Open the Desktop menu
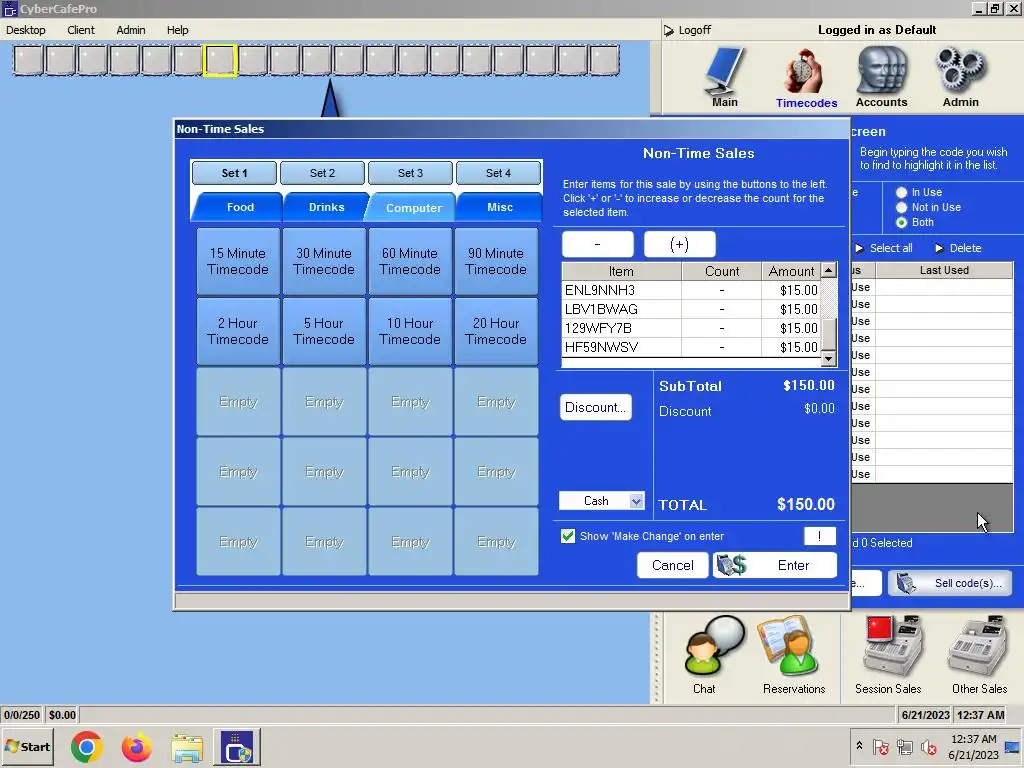The height and width of the screenshot is (768, 1024). pyautogui.click(x=25, y=30)
